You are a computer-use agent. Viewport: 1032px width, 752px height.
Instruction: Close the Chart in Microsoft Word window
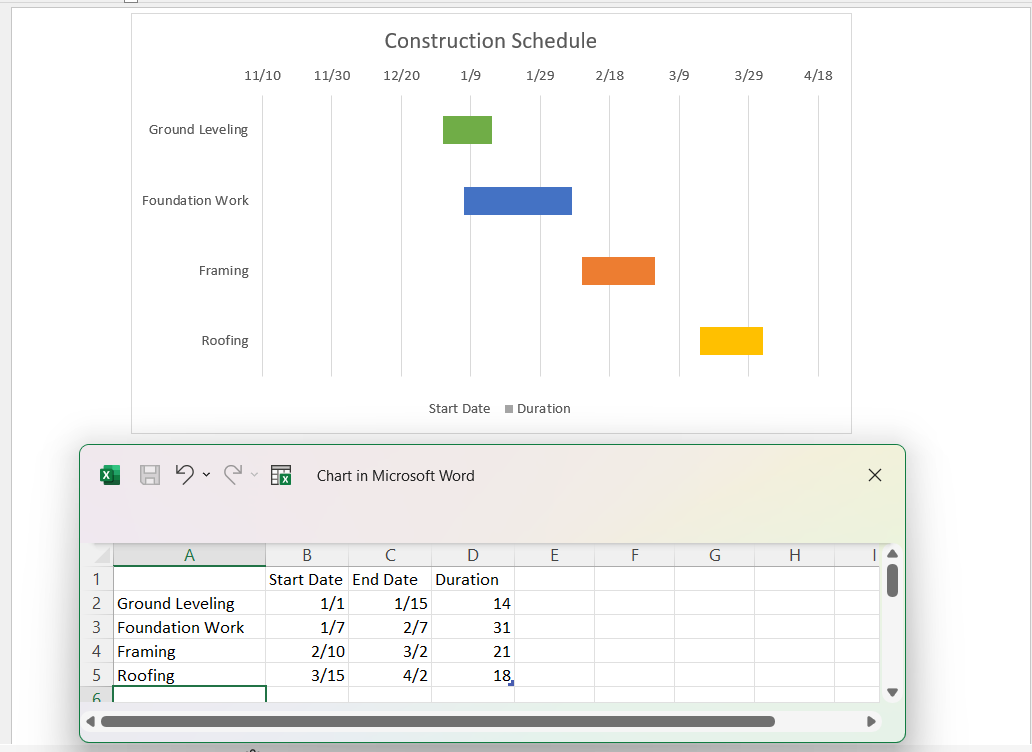[875, 475]
